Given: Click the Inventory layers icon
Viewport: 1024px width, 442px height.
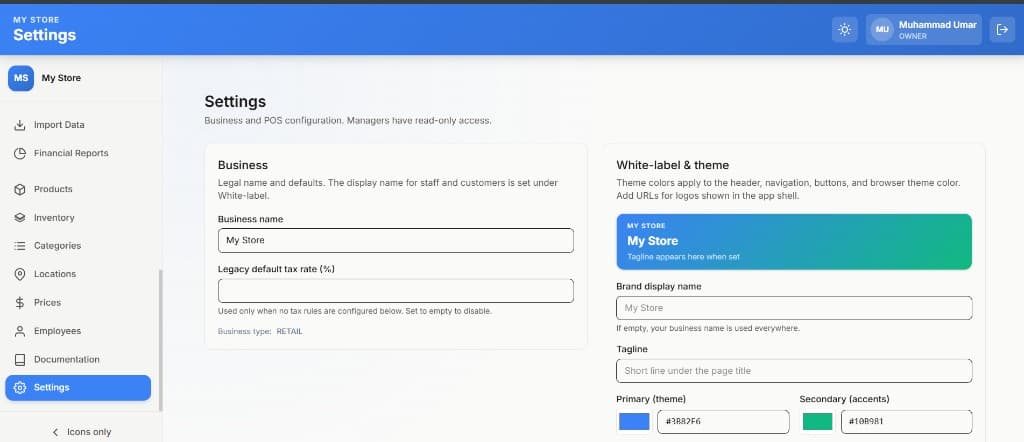Looking at the screenshot, I should (20, 218).
